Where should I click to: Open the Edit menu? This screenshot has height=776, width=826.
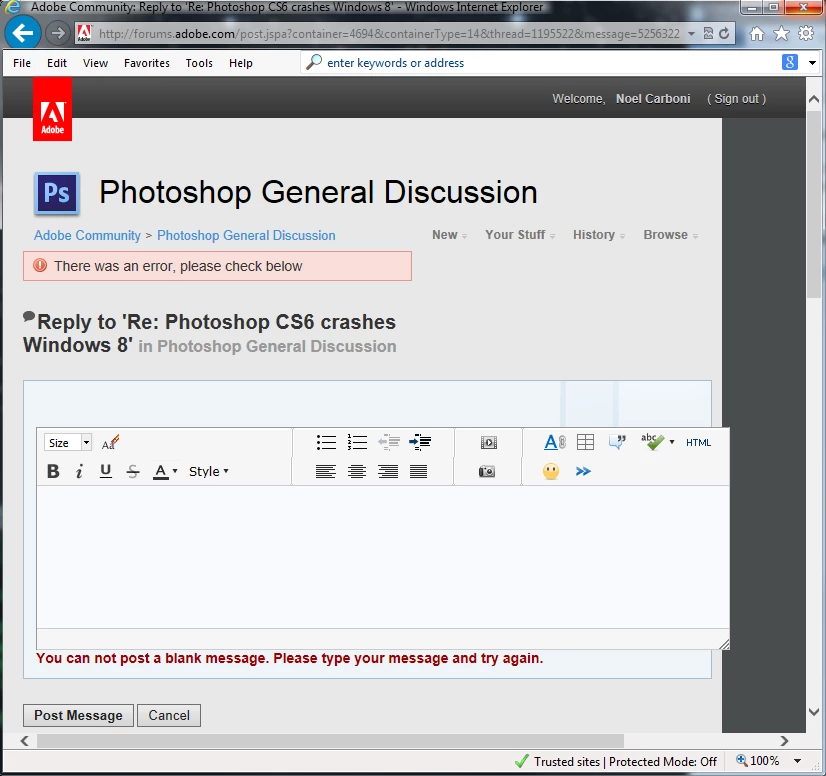point(57,63)
